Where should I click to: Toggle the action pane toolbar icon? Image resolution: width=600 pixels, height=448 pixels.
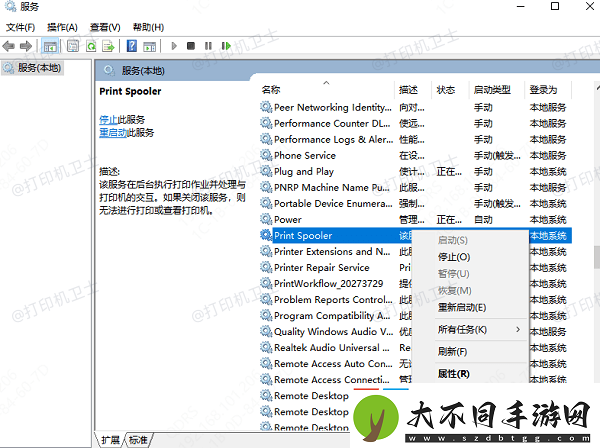(x=150, y=46)
